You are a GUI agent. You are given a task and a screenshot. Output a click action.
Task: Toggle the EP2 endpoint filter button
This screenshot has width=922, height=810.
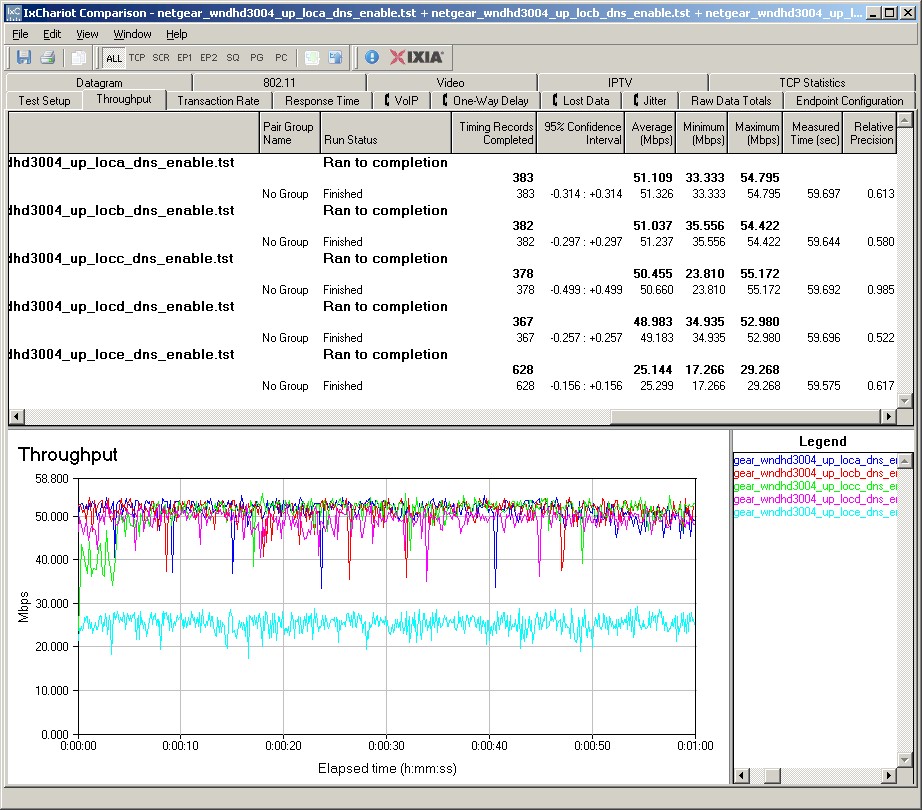(209, 58)
